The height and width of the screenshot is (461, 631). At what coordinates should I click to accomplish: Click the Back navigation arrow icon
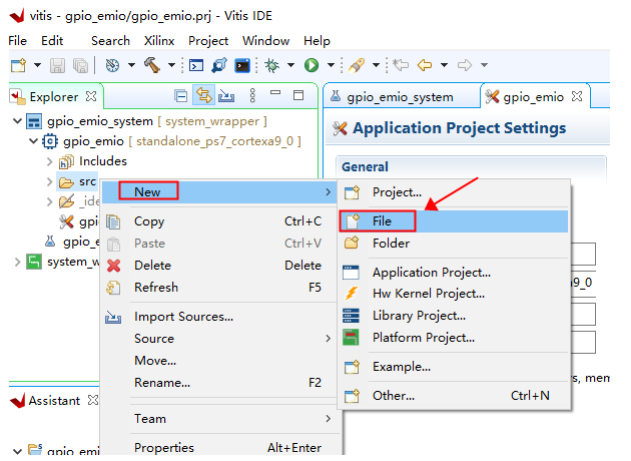[x=425, y=65]
